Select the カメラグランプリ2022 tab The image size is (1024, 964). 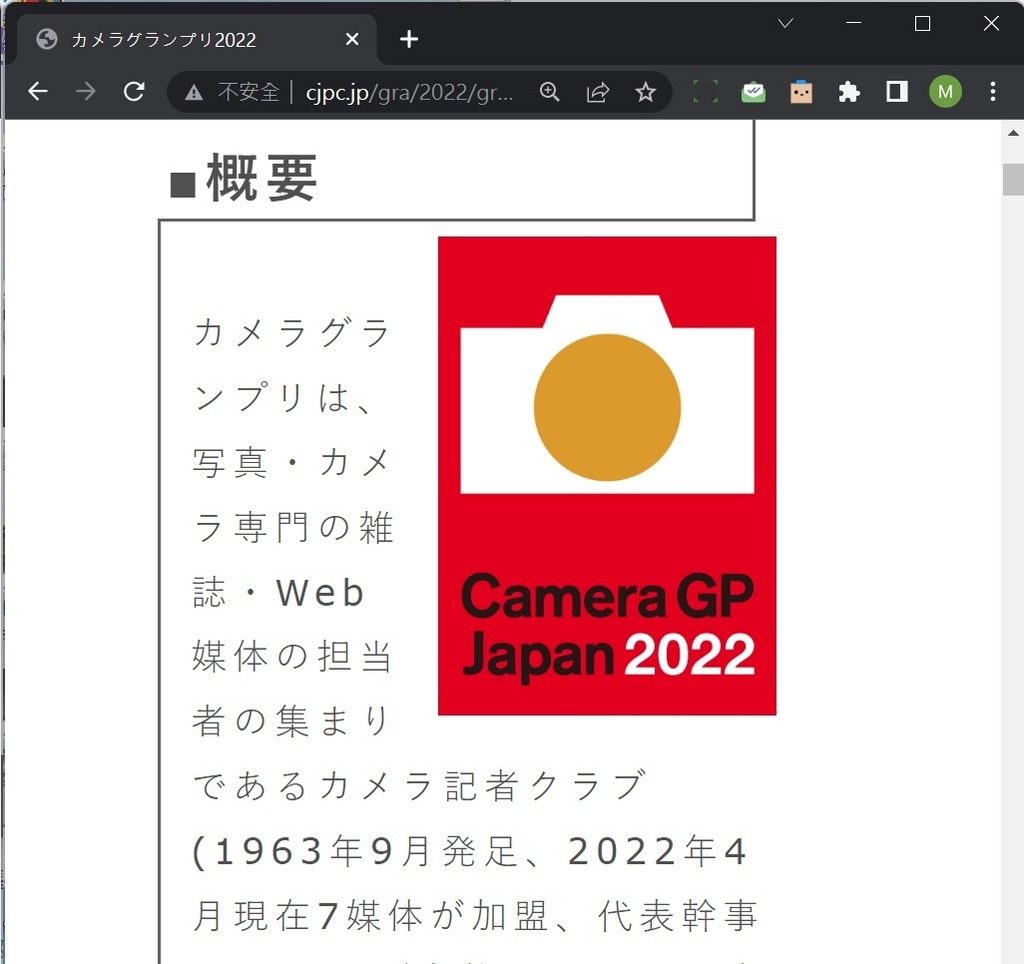(196, 40)
